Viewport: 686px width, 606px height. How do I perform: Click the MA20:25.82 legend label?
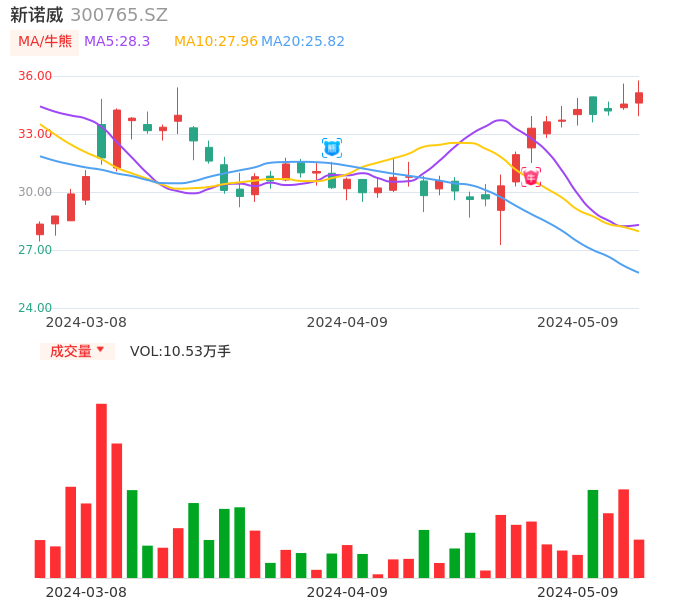click(x=303, y=41)
